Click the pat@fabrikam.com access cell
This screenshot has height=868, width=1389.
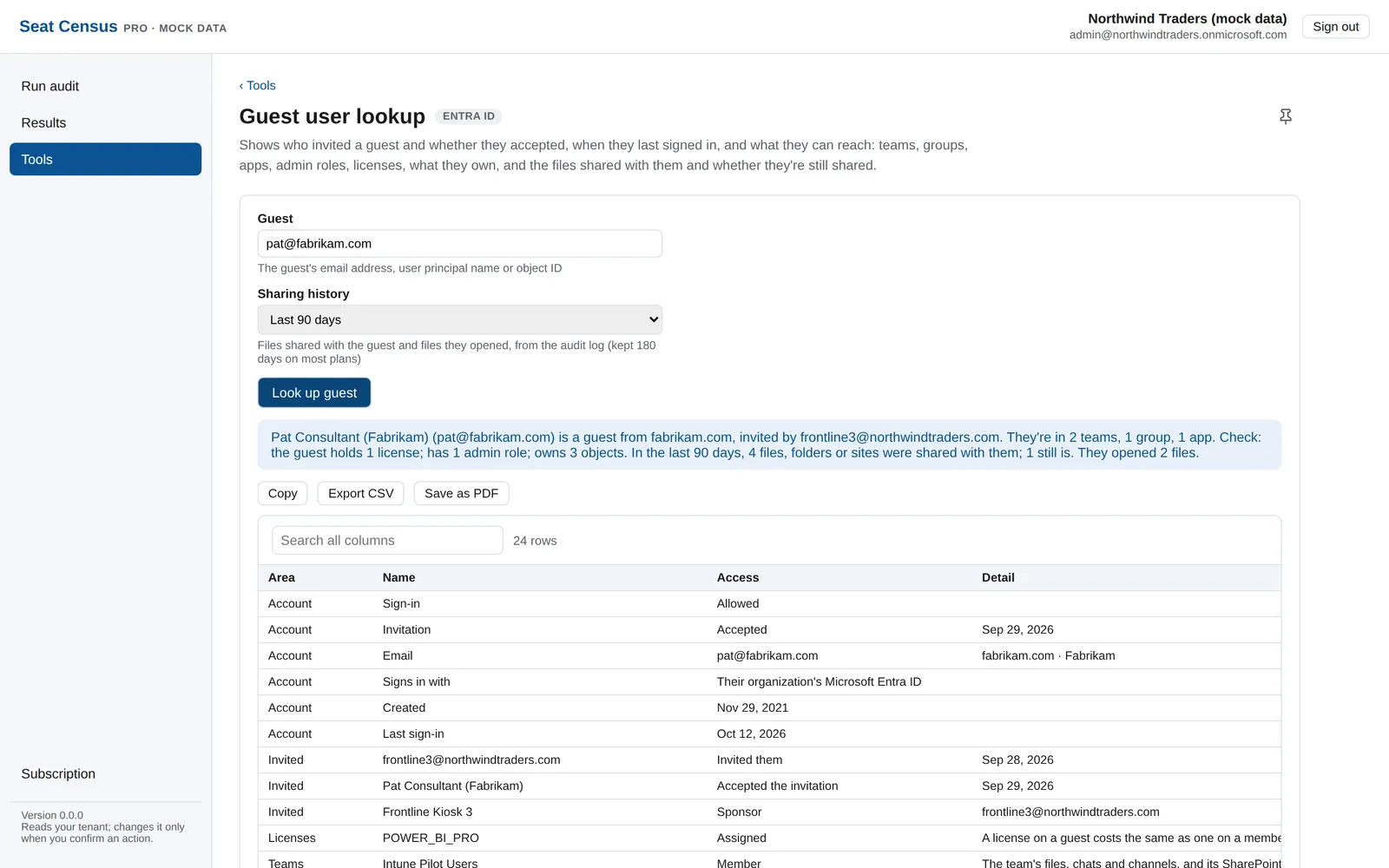coord(767,655)
